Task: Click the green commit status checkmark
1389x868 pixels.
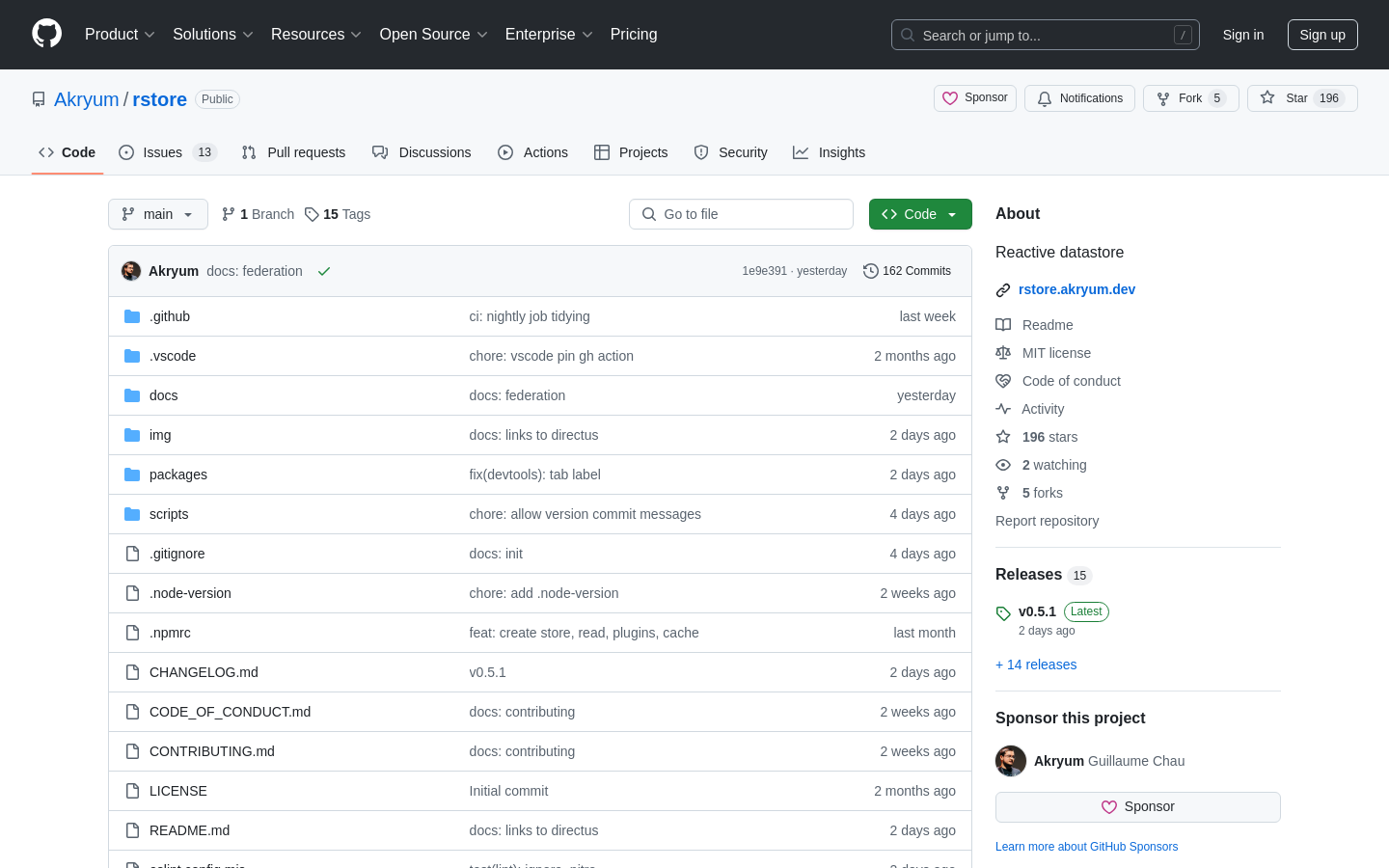Action: pyautogui.click(x=324, y=272)
